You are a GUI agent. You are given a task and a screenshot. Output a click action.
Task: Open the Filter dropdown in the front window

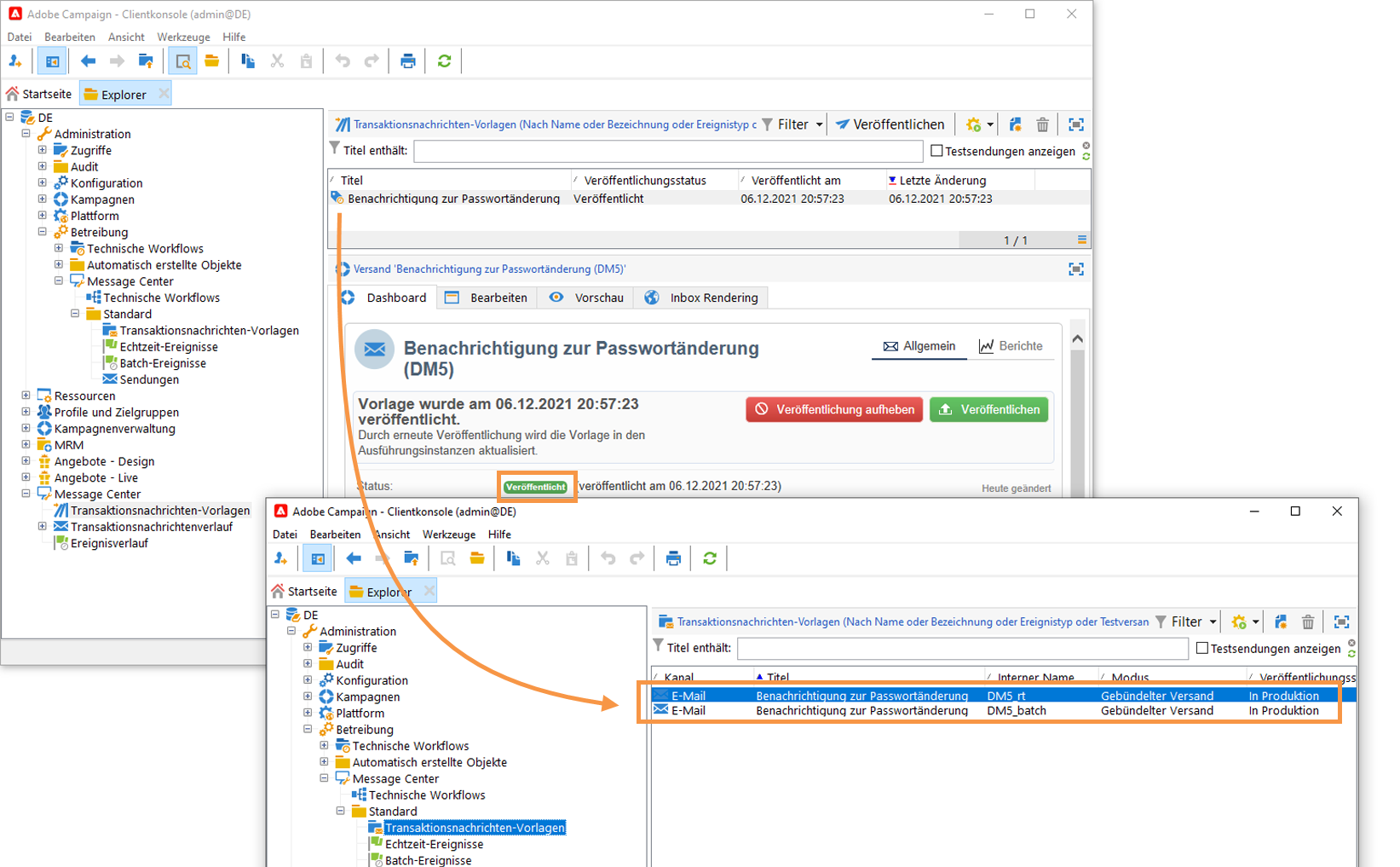coord(1186,622)
